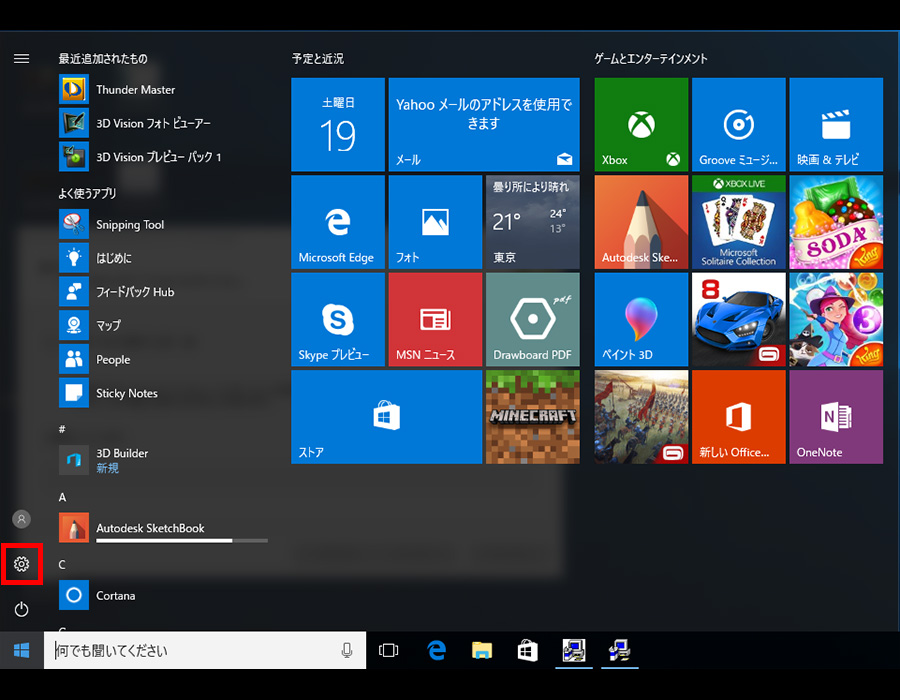Open Microsoft Solitaire Collection tile
Screen dimensions: 900x700
[x=739, y=222]
